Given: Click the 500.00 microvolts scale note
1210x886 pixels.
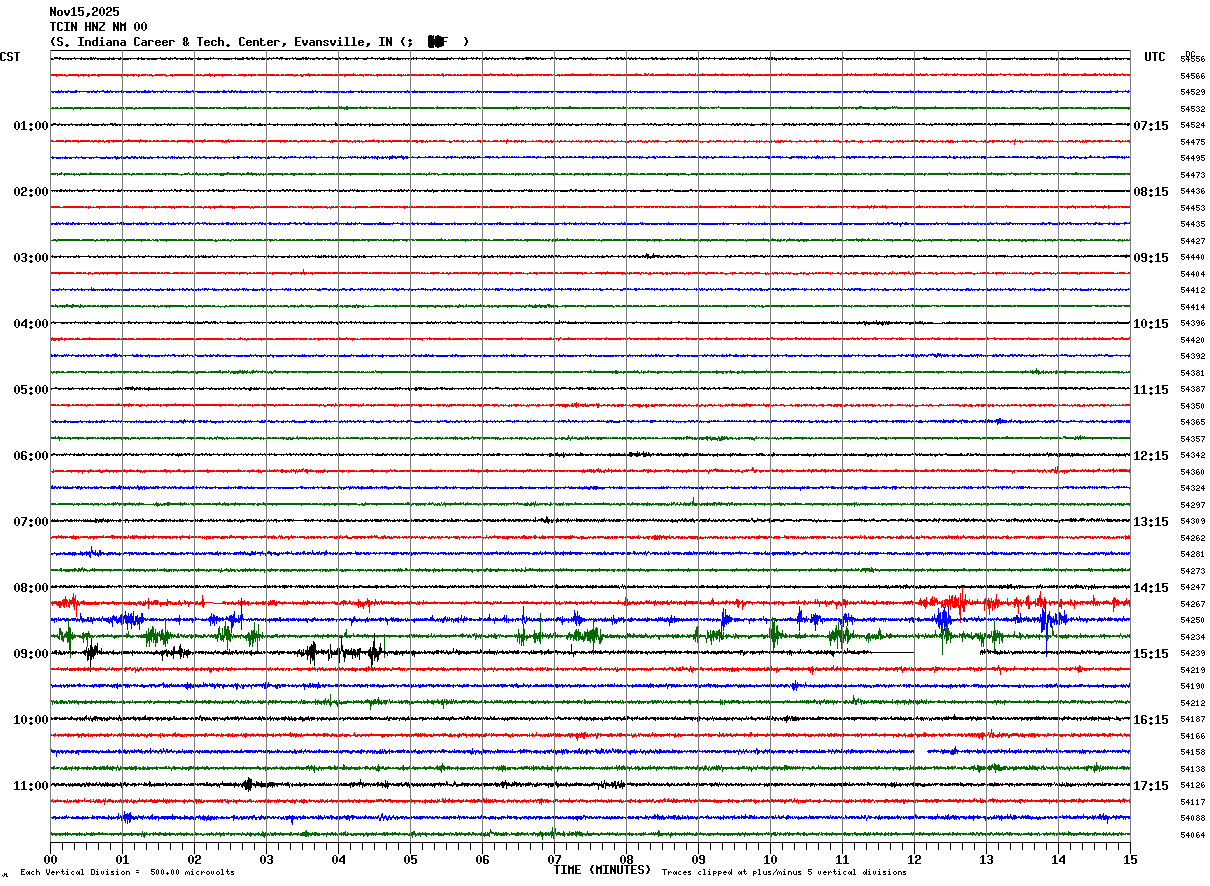Looking at the screenshot, I should coord(192,872).
